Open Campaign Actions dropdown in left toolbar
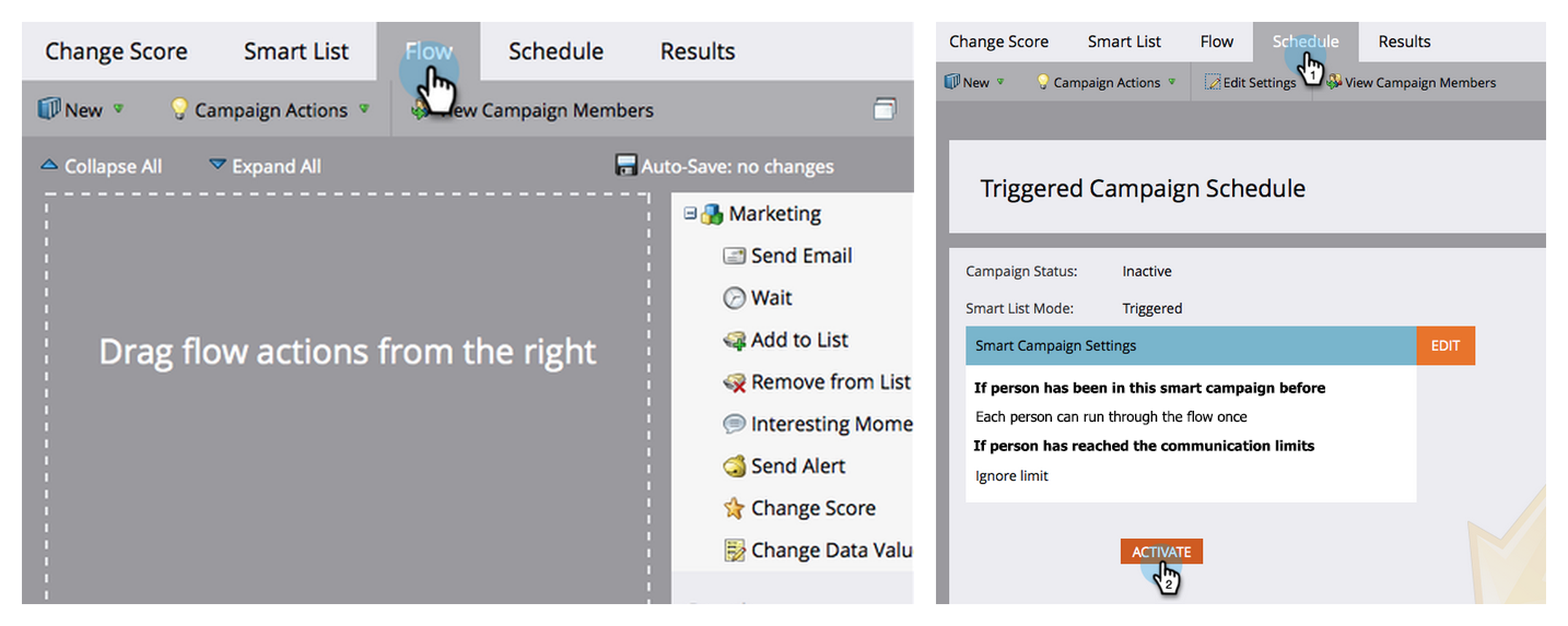The image size is (1568, 626). [x=270, y=110]
